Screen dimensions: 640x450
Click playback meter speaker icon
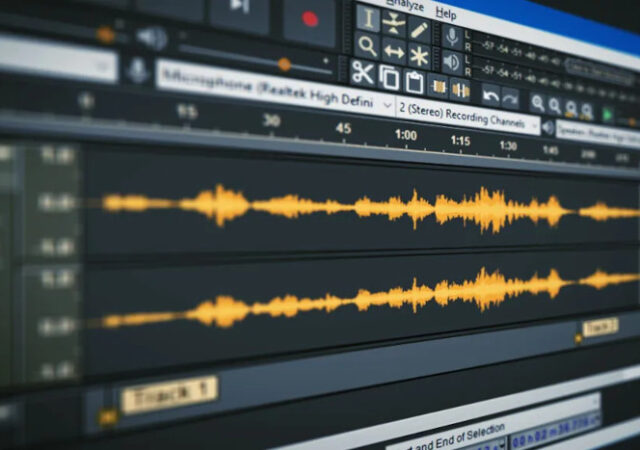pos(451,62)
